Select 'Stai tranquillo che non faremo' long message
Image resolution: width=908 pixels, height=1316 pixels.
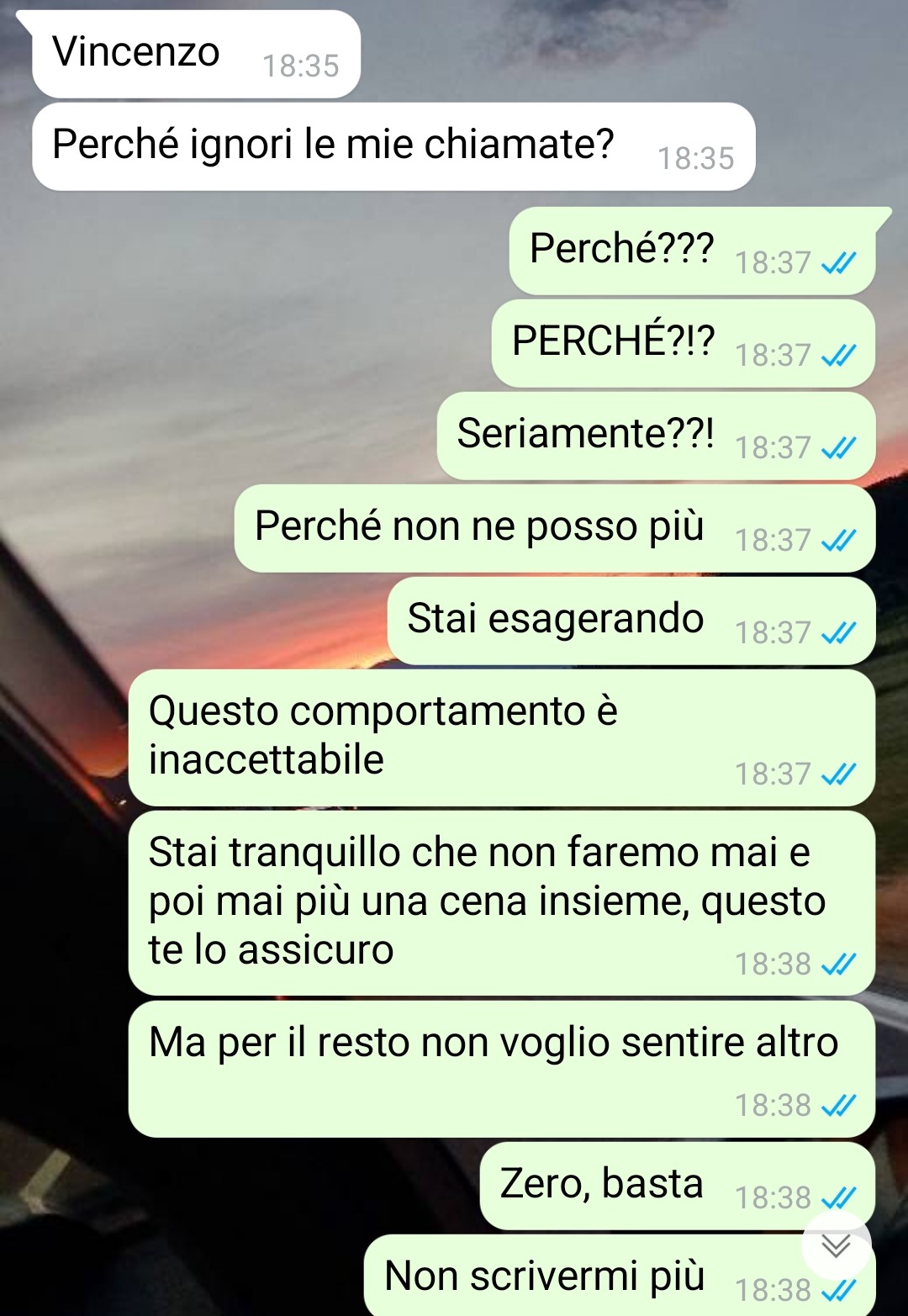point(502,903)
